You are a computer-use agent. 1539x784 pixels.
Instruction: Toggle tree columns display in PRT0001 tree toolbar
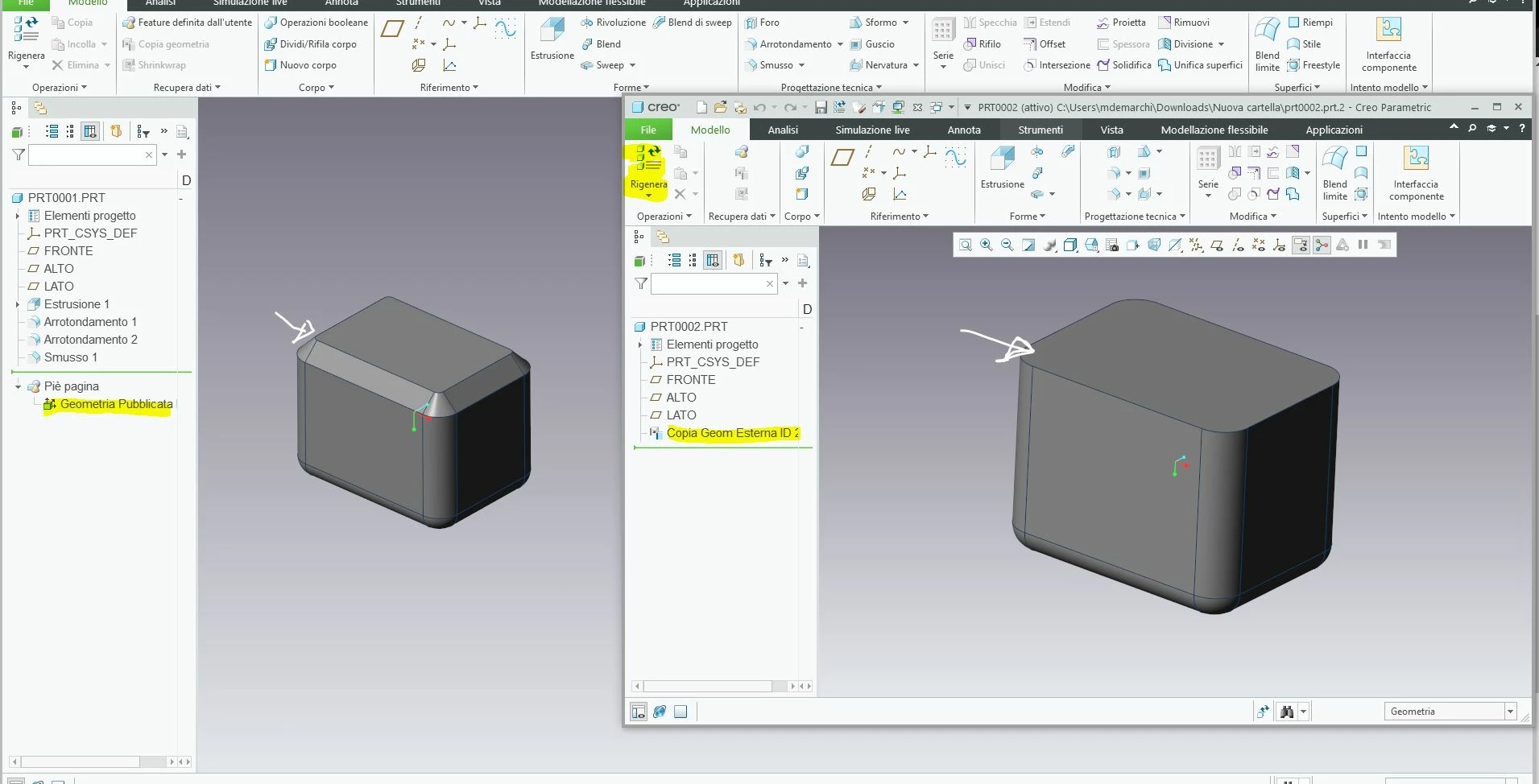[90, 131]
